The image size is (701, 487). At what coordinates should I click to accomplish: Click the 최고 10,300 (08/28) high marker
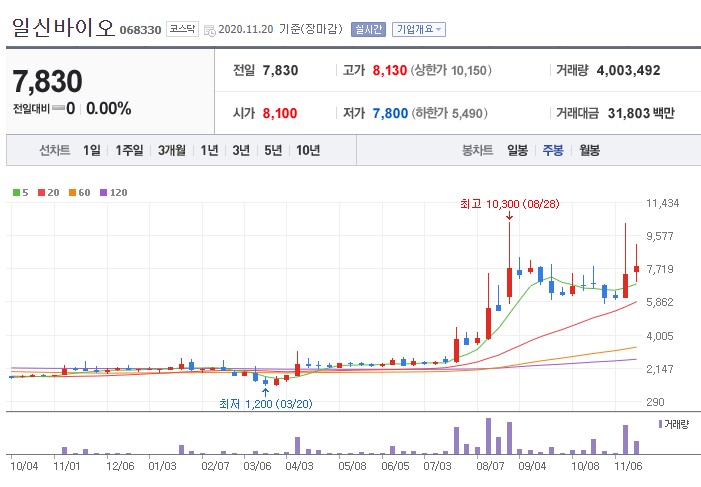[510, 204]
